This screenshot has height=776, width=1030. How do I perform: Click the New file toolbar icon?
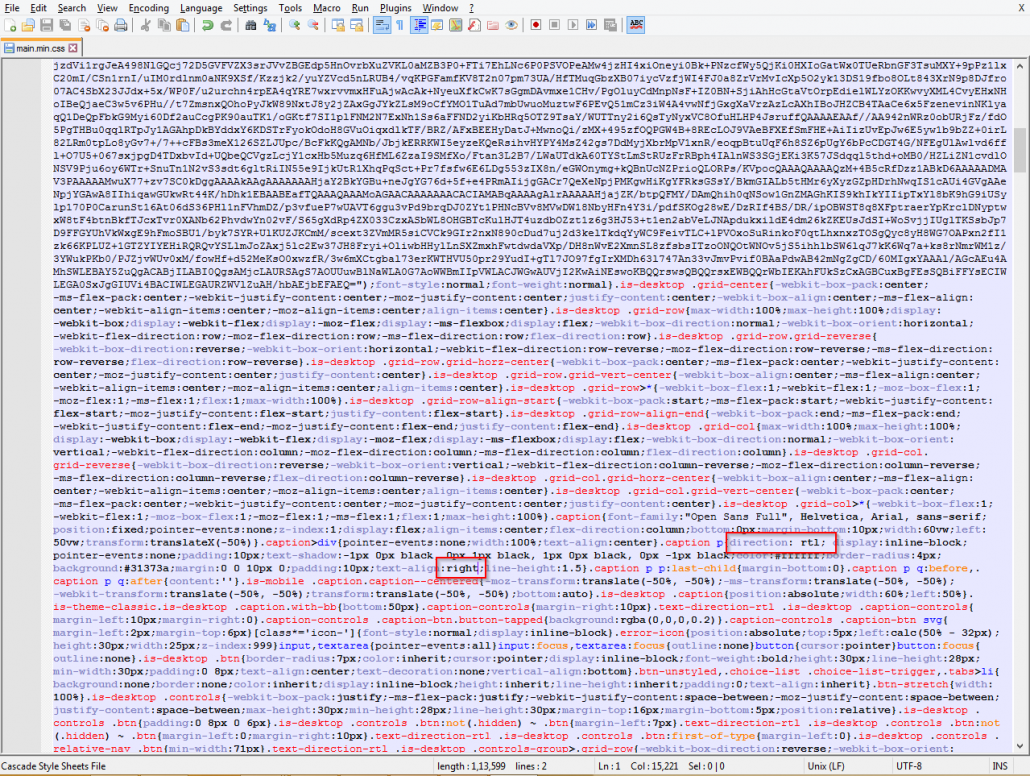10,24
